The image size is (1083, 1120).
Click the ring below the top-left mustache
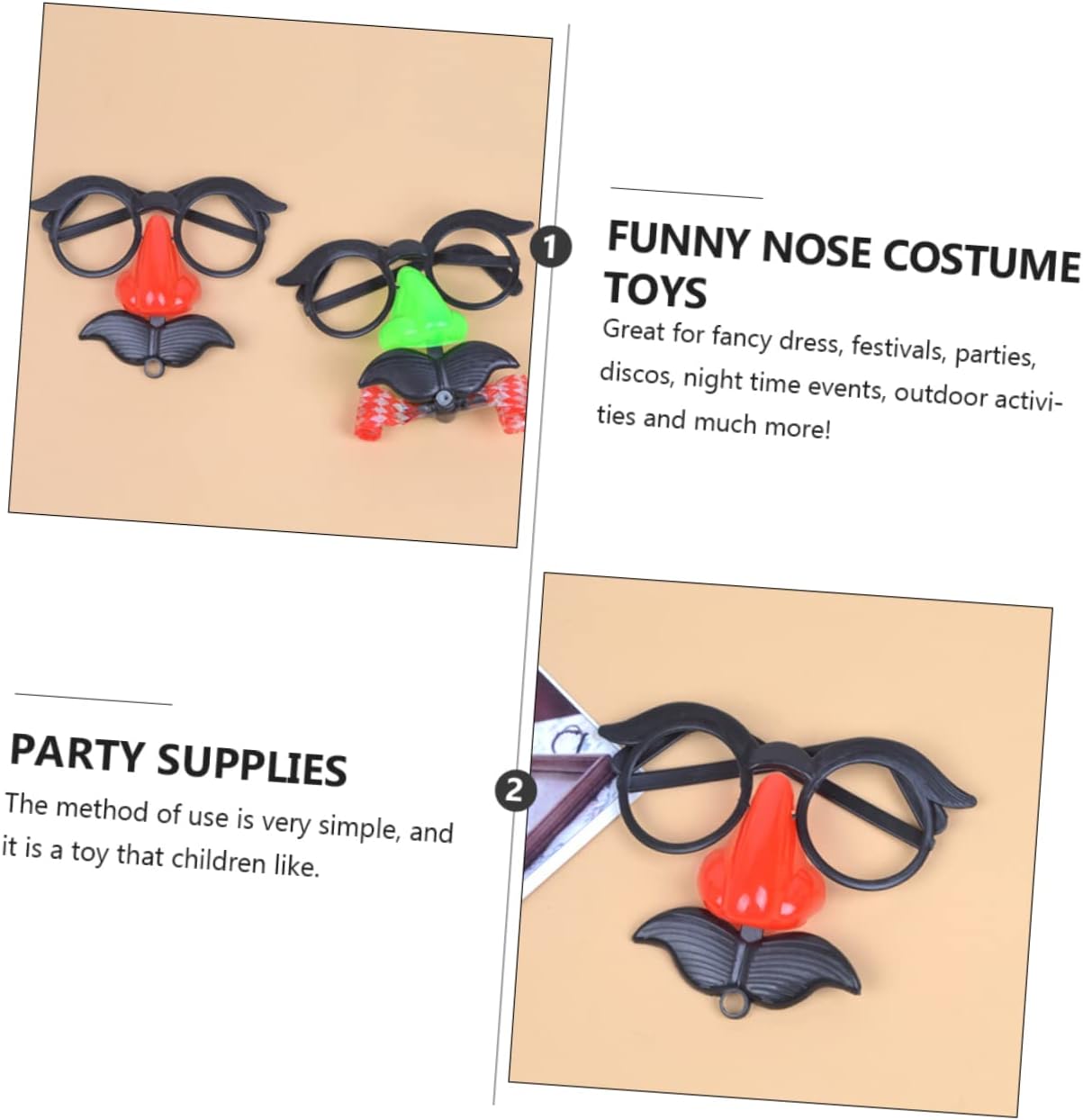pyautogui.click(x=154, y=367)
